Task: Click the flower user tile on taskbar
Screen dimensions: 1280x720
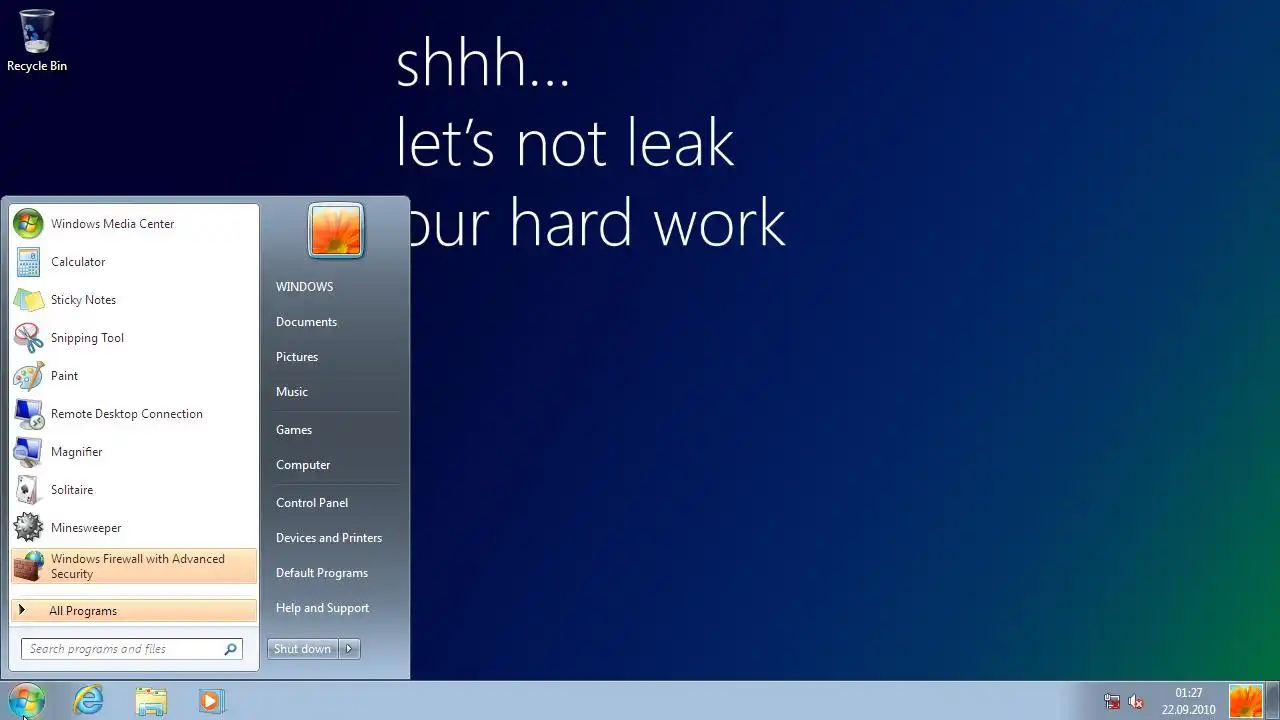Action: [1246, 701]
